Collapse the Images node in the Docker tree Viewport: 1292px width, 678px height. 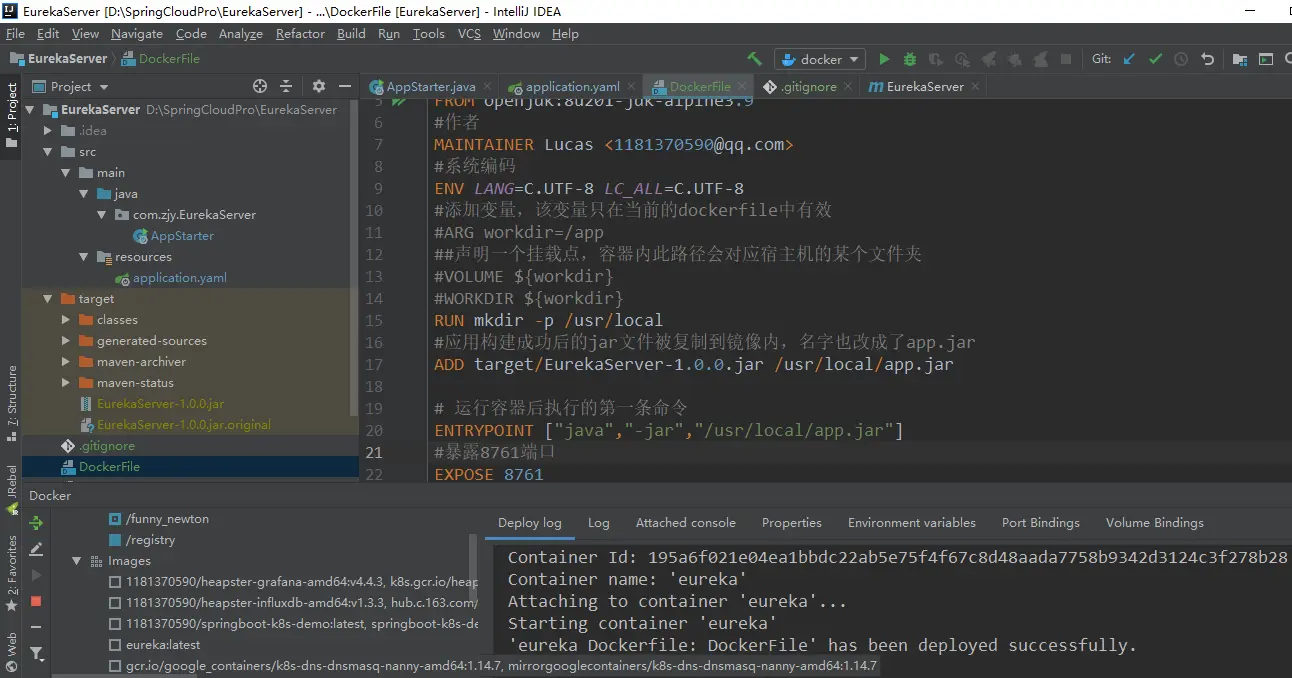coord(77,561)
